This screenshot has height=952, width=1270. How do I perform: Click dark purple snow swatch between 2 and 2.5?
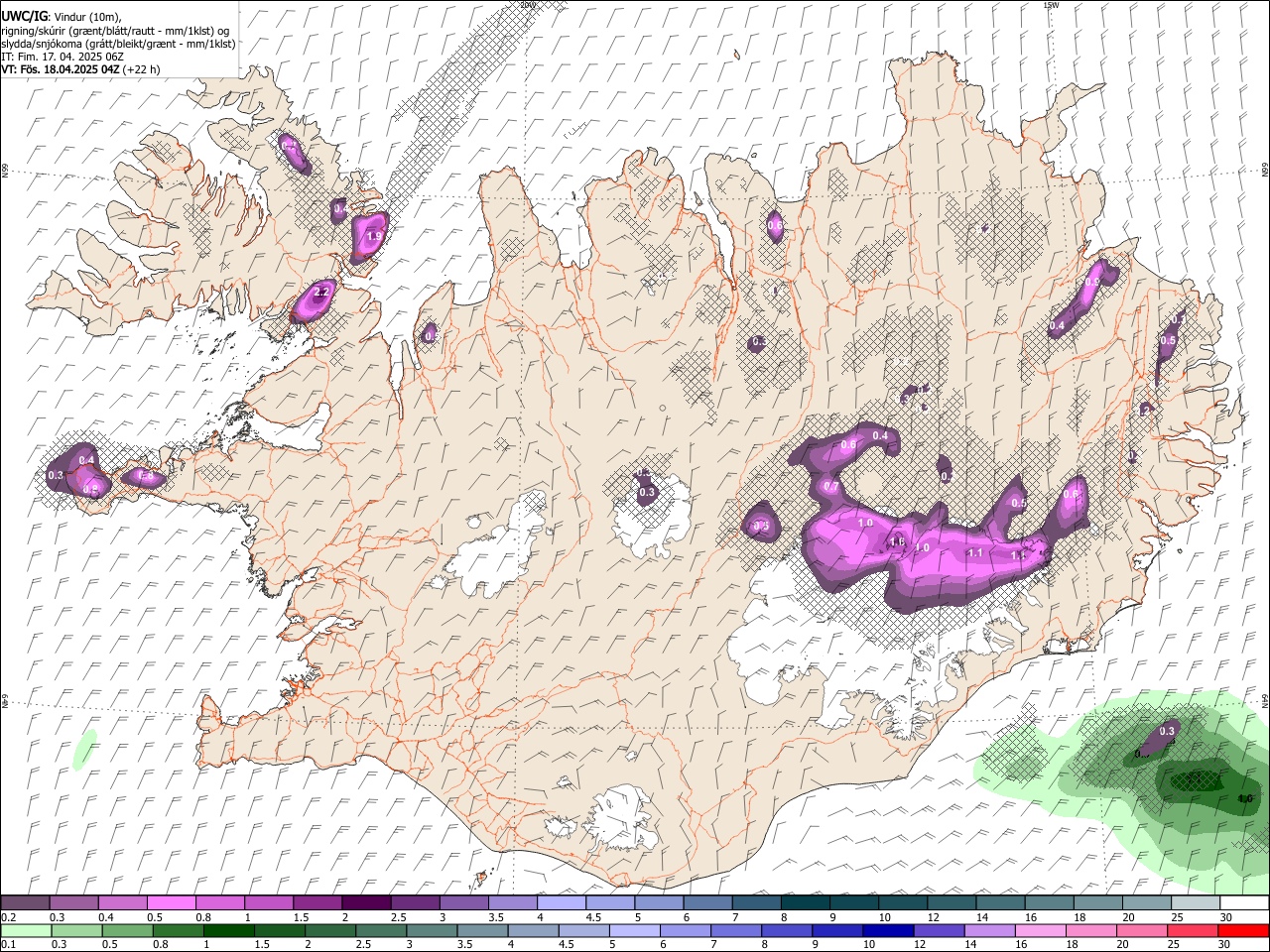point(366,903)
